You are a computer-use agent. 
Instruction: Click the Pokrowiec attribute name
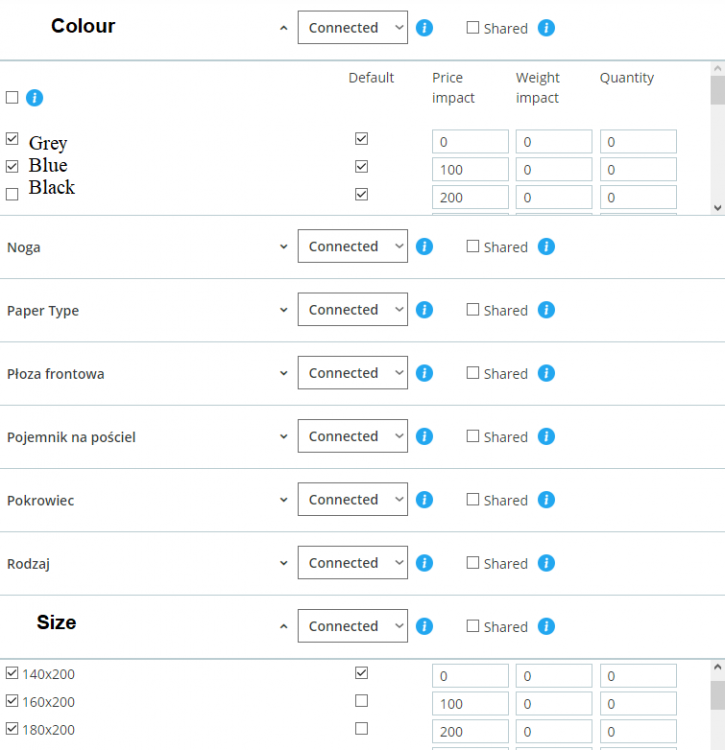[x=40, y=500]
